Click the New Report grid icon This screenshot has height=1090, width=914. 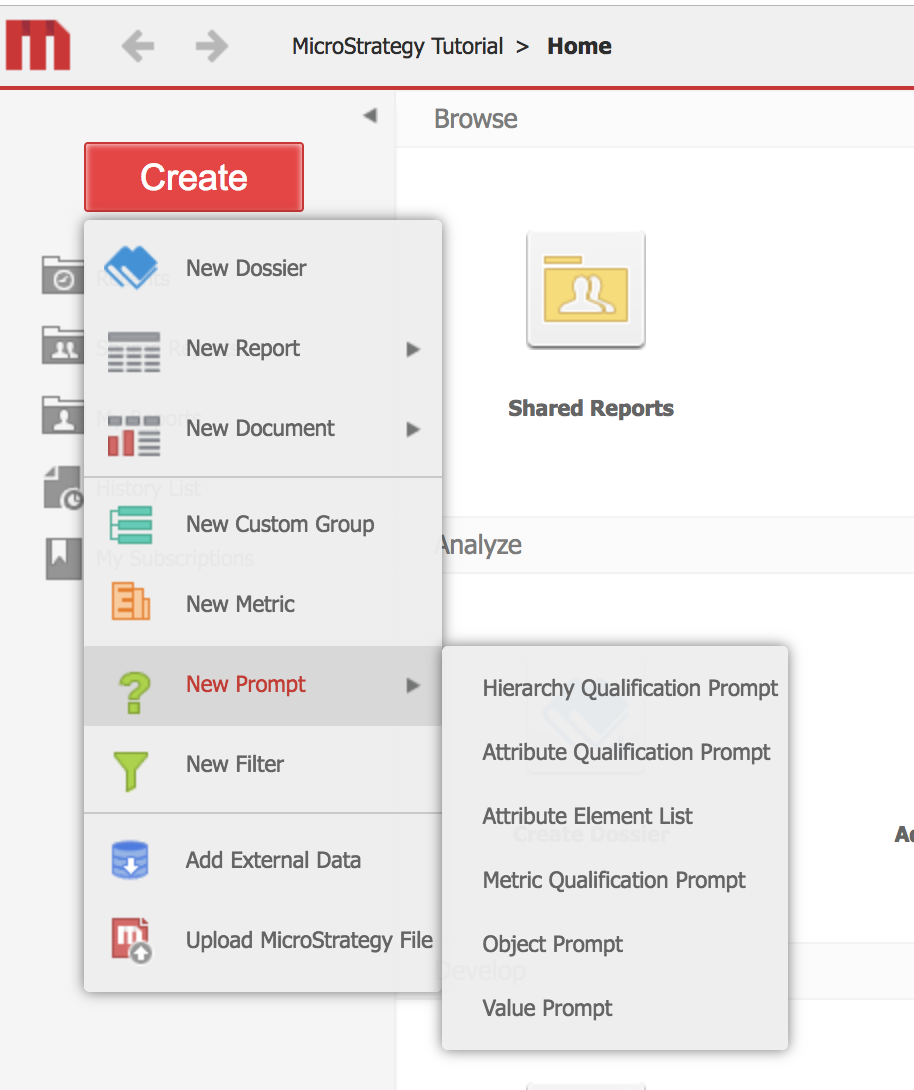[x=134, y=352]
